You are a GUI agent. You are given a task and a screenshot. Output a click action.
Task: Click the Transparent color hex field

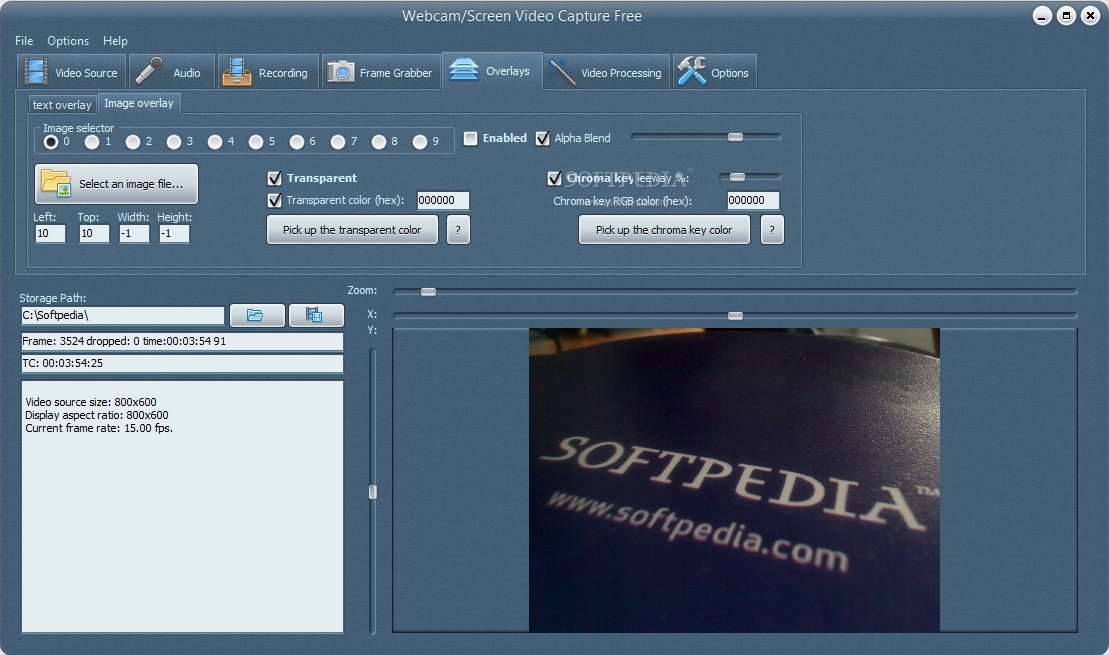pyautogui.click(x=443, y=200)
